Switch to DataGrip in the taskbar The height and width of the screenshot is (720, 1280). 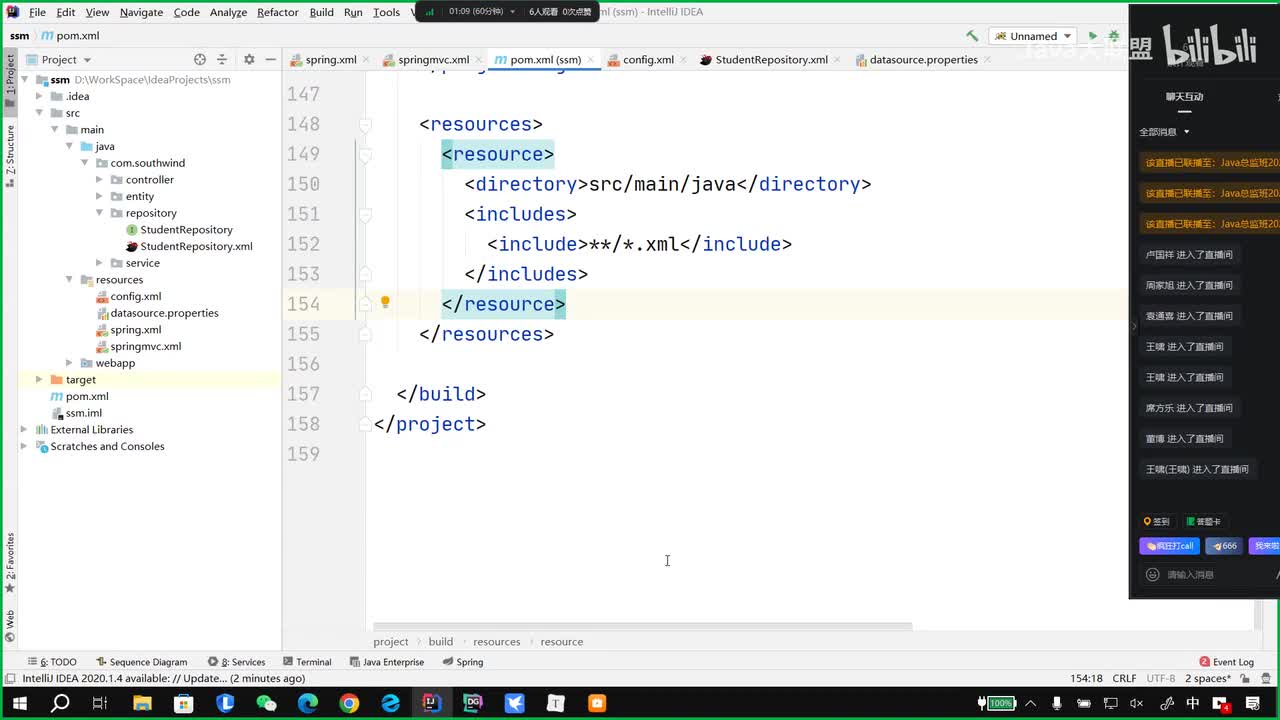pos(473,703)
